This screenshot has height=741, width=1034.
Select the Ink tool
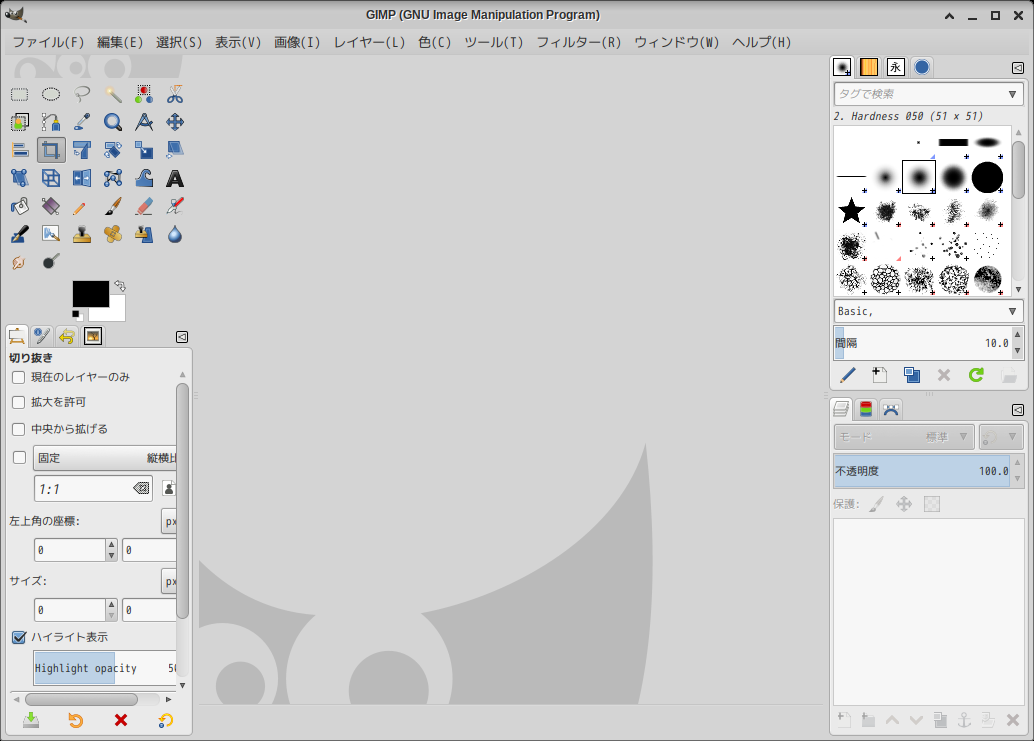coord(20,234)
